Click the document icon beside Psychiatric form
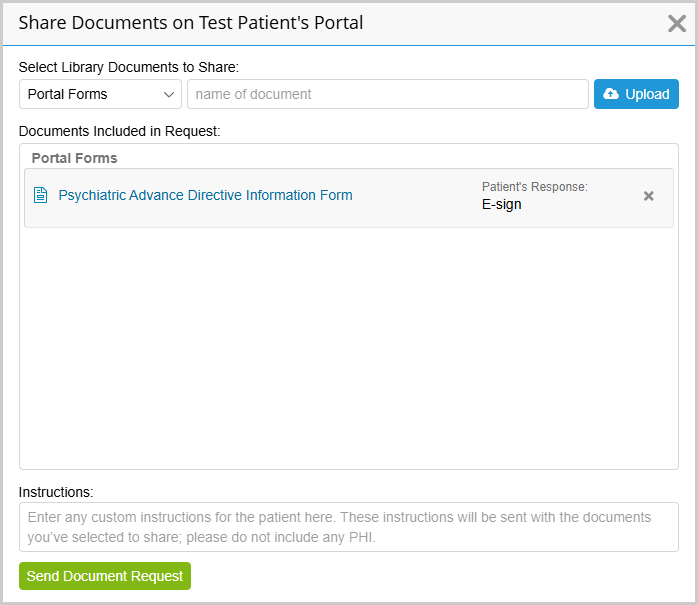This screenshot has width=698, height=605. point(41,195)
